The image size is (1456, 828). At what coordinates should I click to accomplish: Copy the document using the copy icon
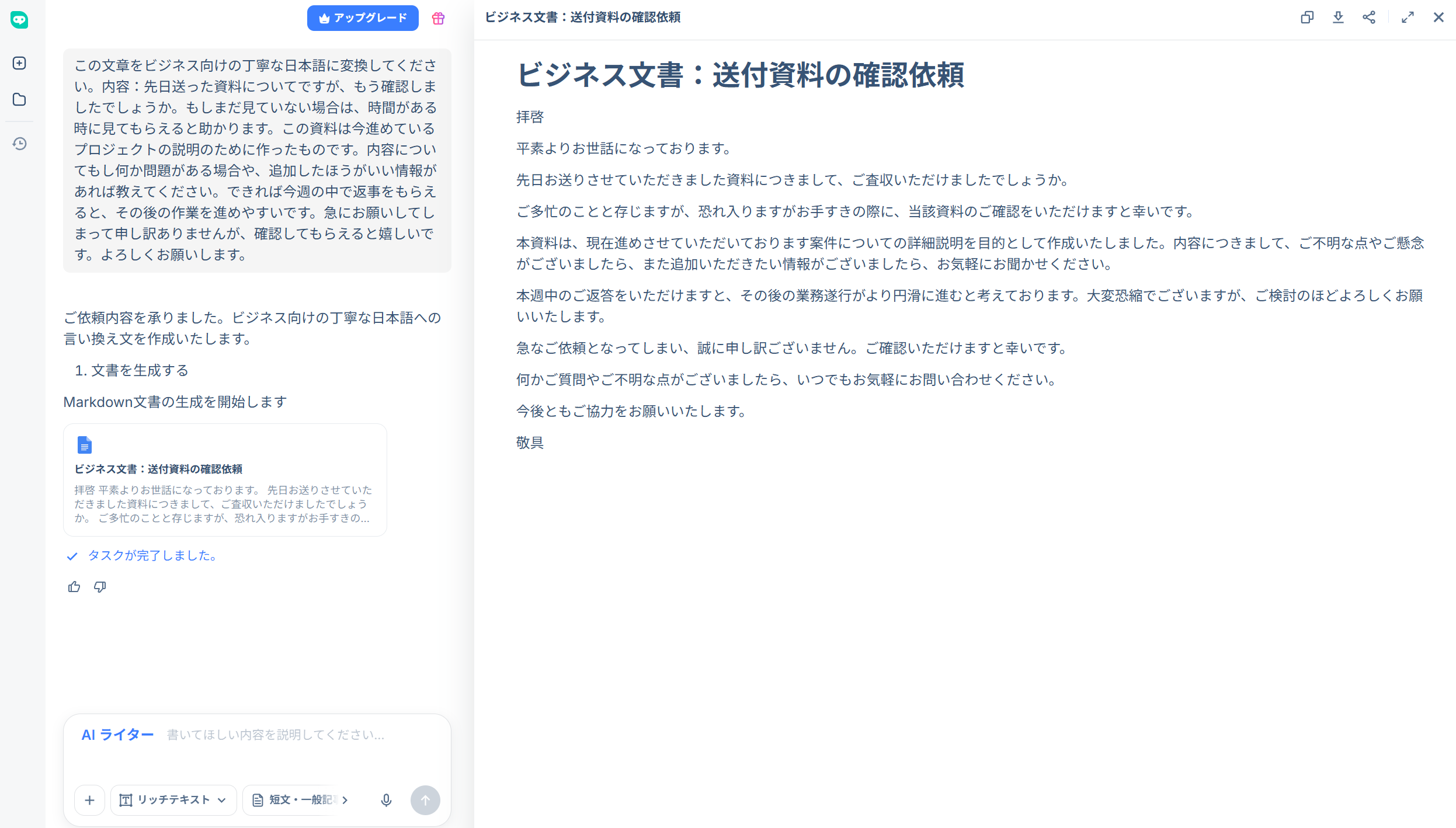(x=1307, y=18)
